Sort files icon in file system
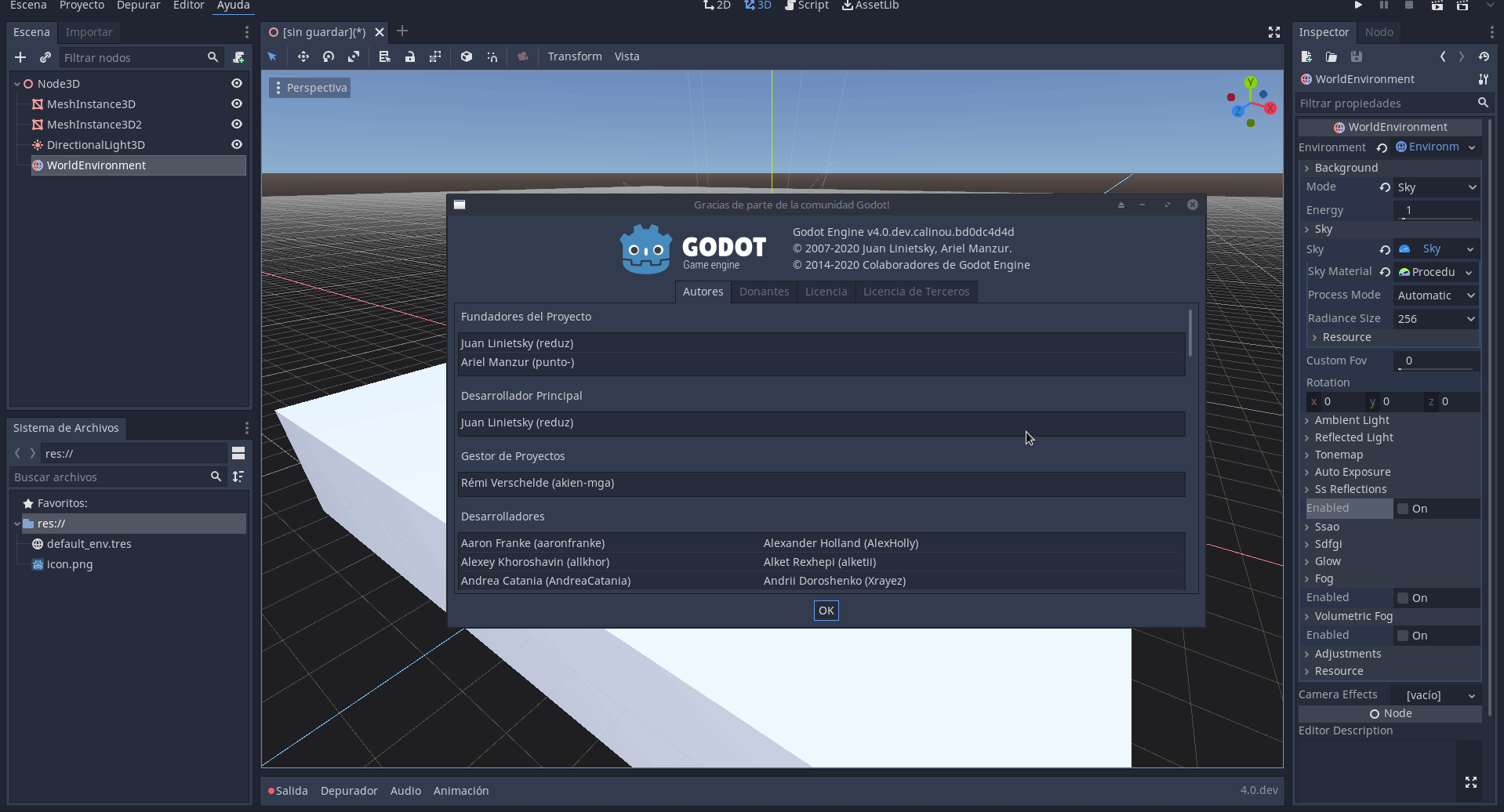1504x812 pixels. coord(238,477)
